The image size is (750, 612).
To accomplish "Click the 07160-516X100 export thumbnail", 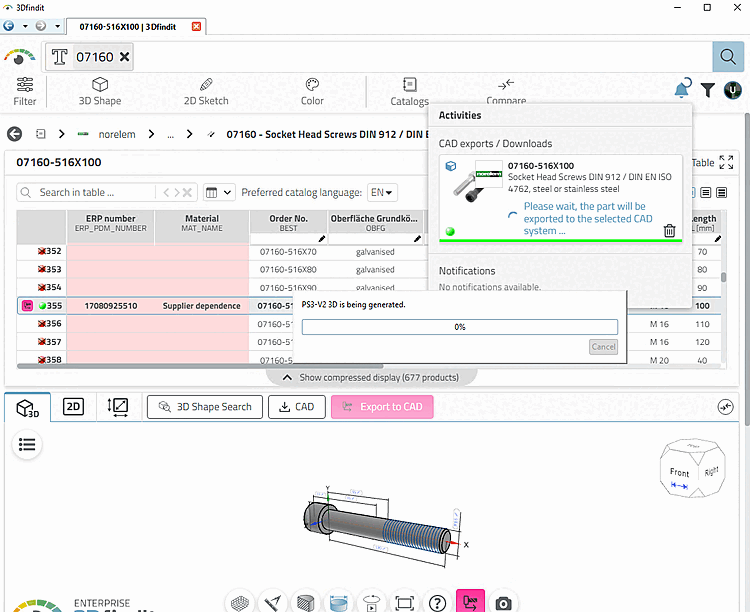I will pyautogui.click(x=477, y=183).
